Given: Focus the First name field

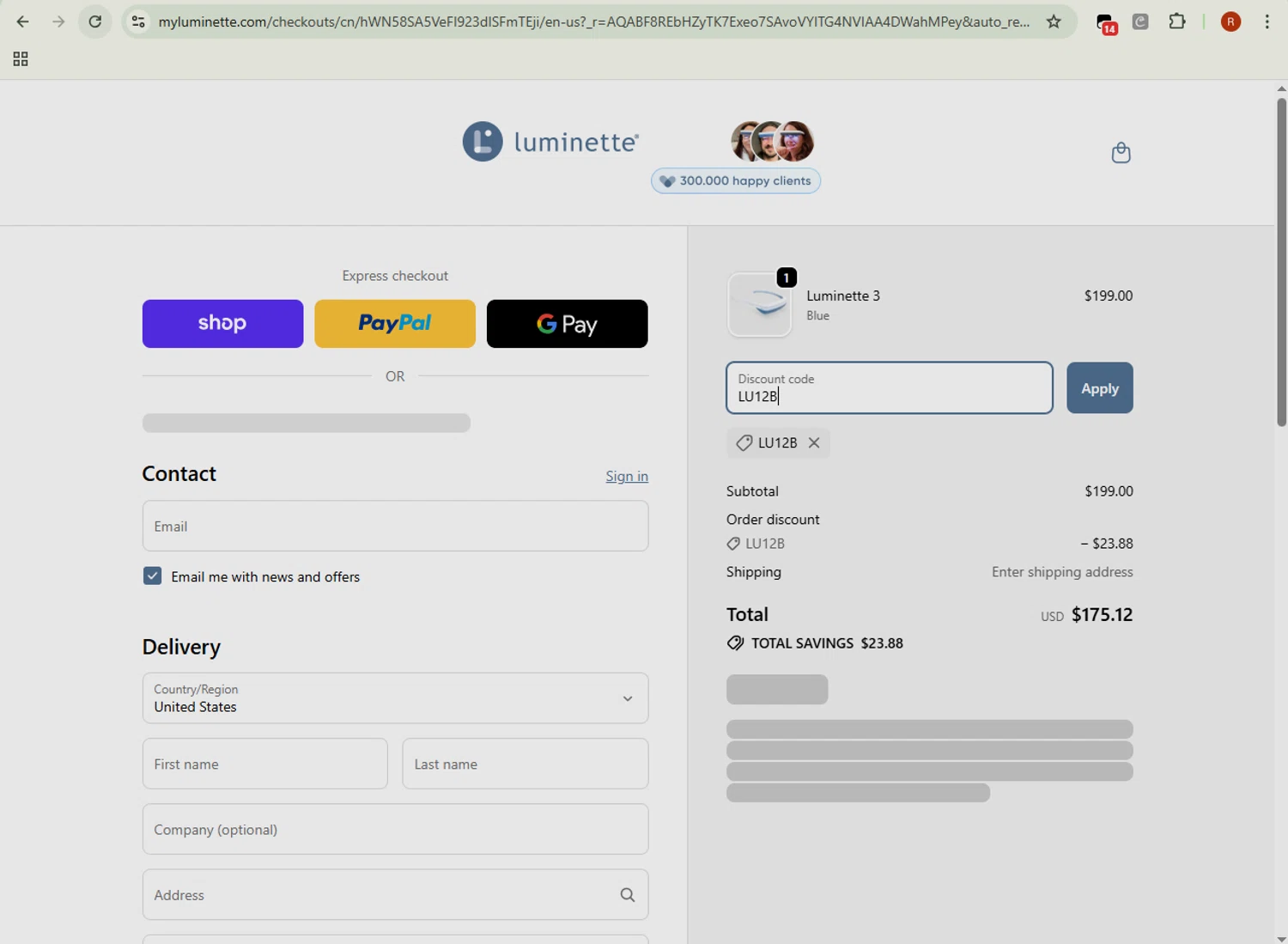Looking at the screenshot, I should click(264, 764).
